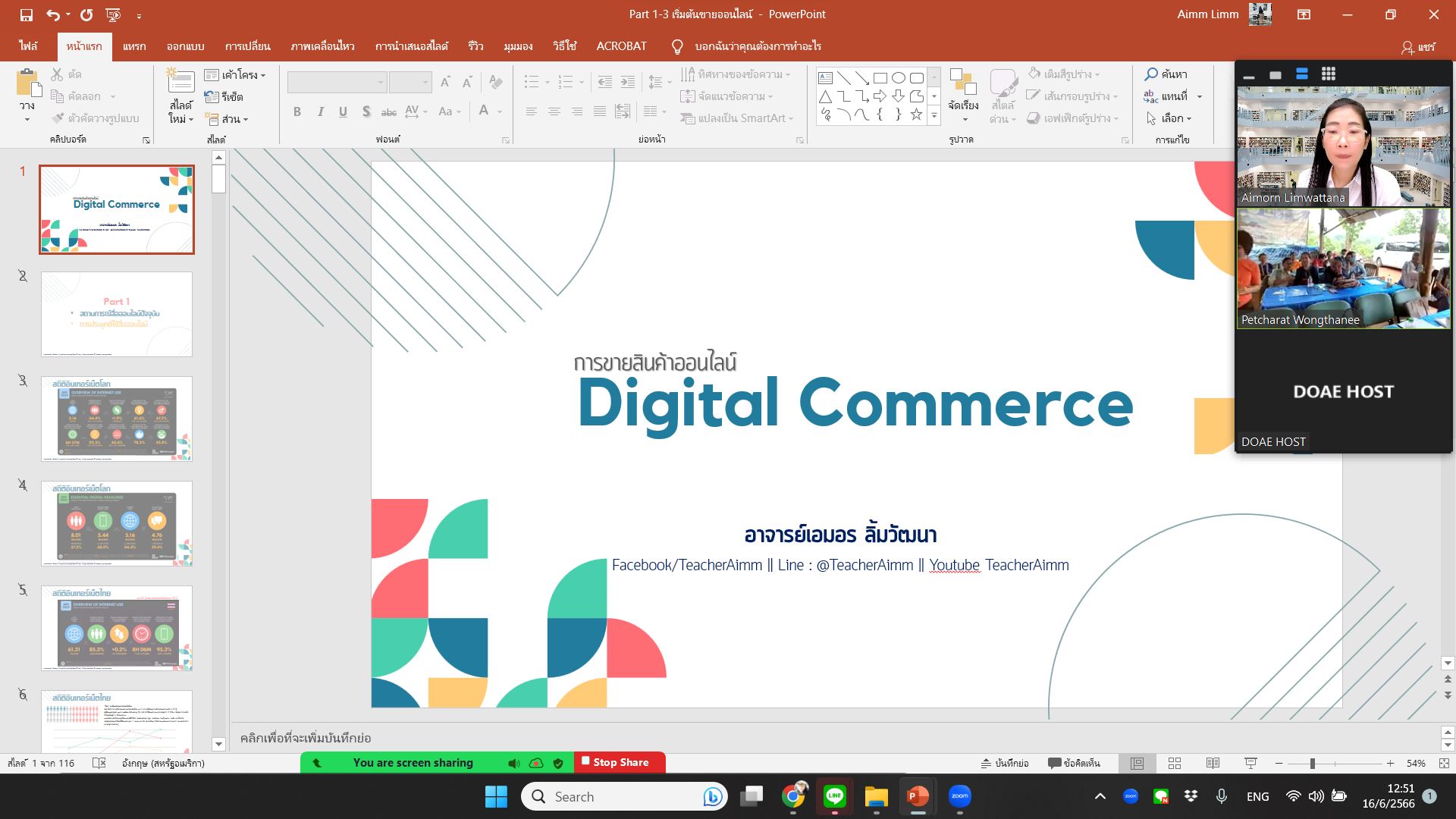Viewport: 1456px width, 819px height.
Task: Click the Start From Beginning slideshow icon
Action: click(113, 14)
